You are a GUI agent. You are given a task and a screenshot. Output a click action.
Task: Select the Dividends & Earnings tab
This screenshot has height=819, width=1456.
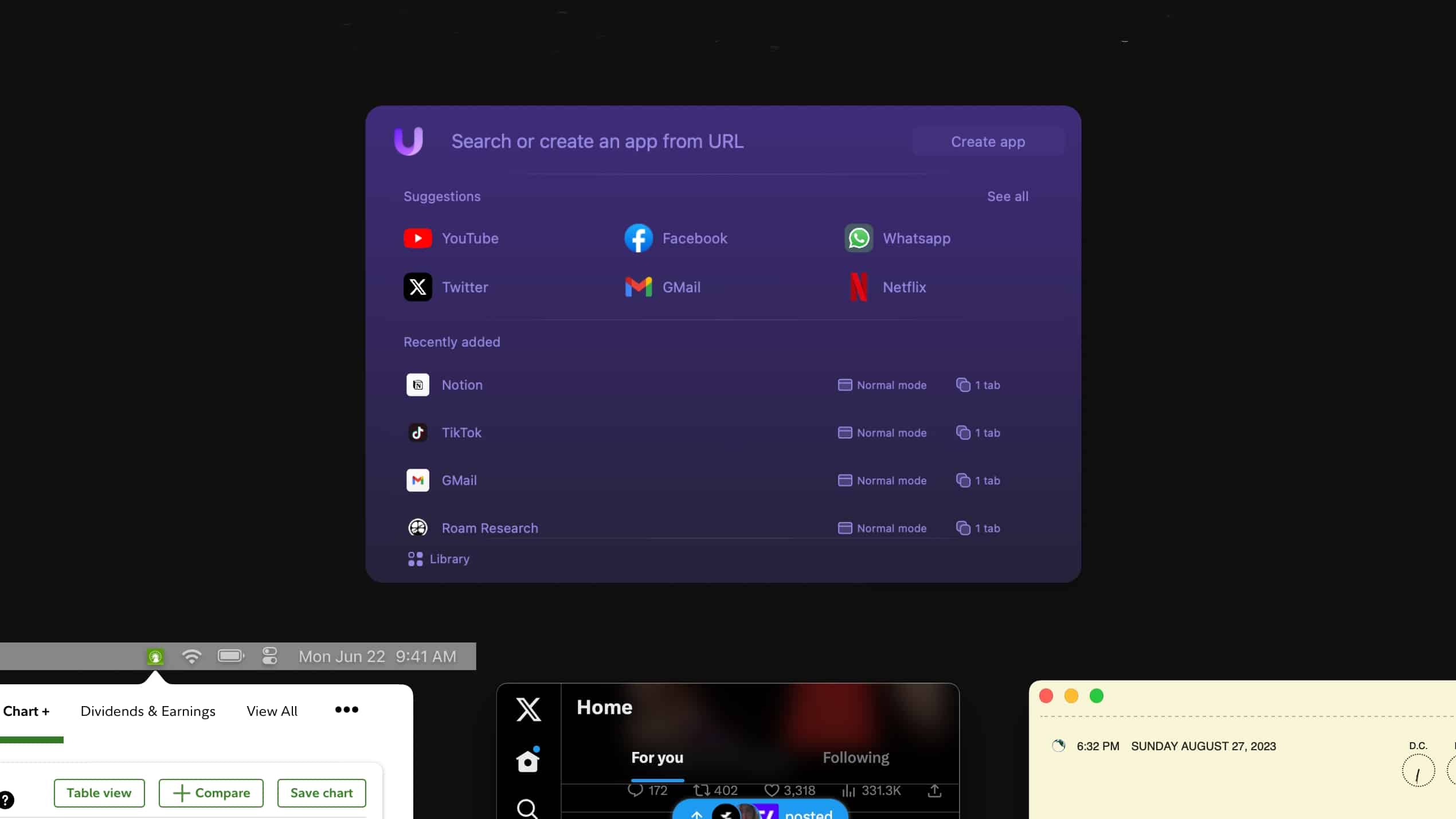[x=147, y=710]
